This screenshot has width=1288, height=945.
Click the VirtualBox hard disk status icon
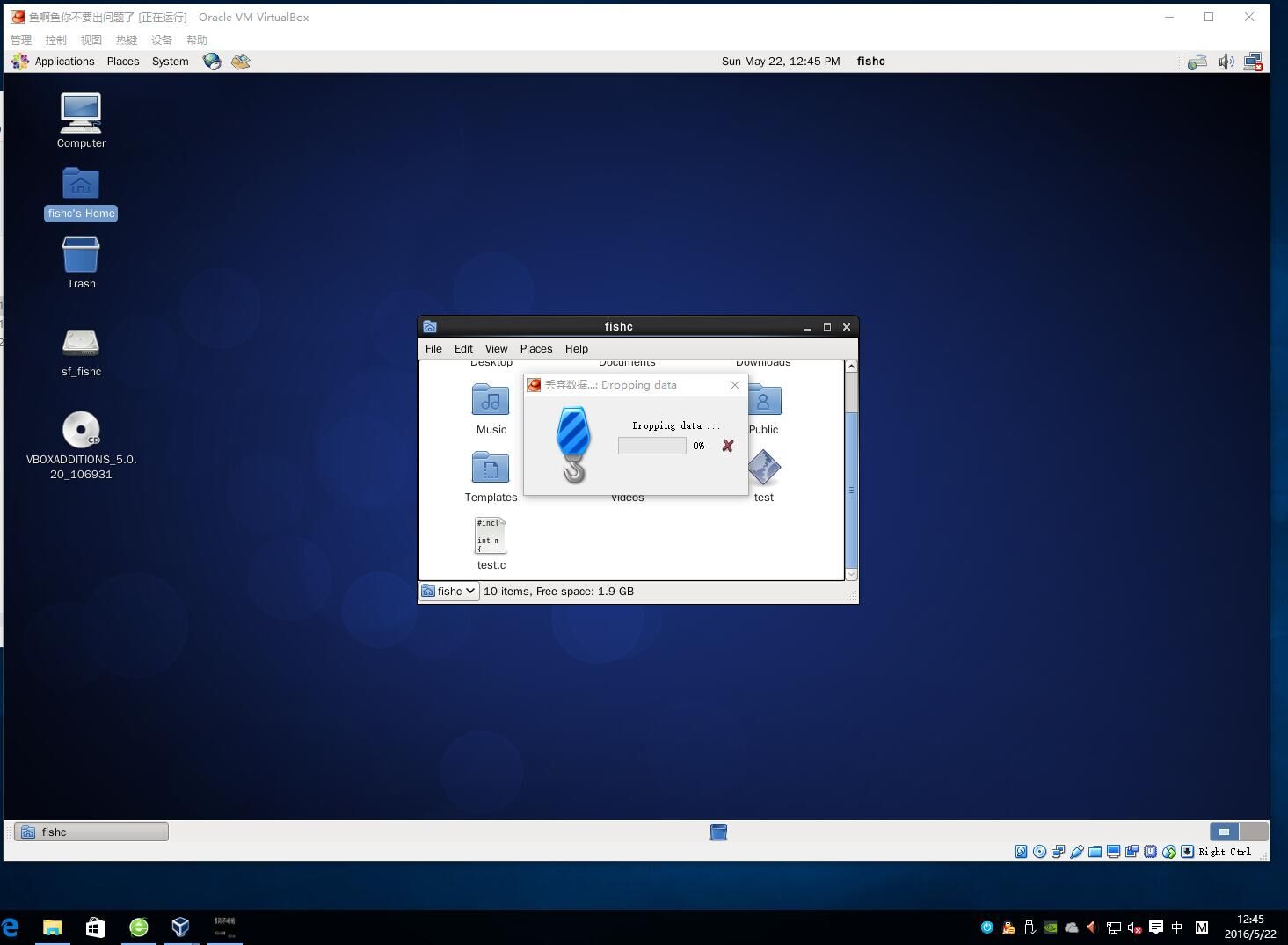pos(1021,852)
